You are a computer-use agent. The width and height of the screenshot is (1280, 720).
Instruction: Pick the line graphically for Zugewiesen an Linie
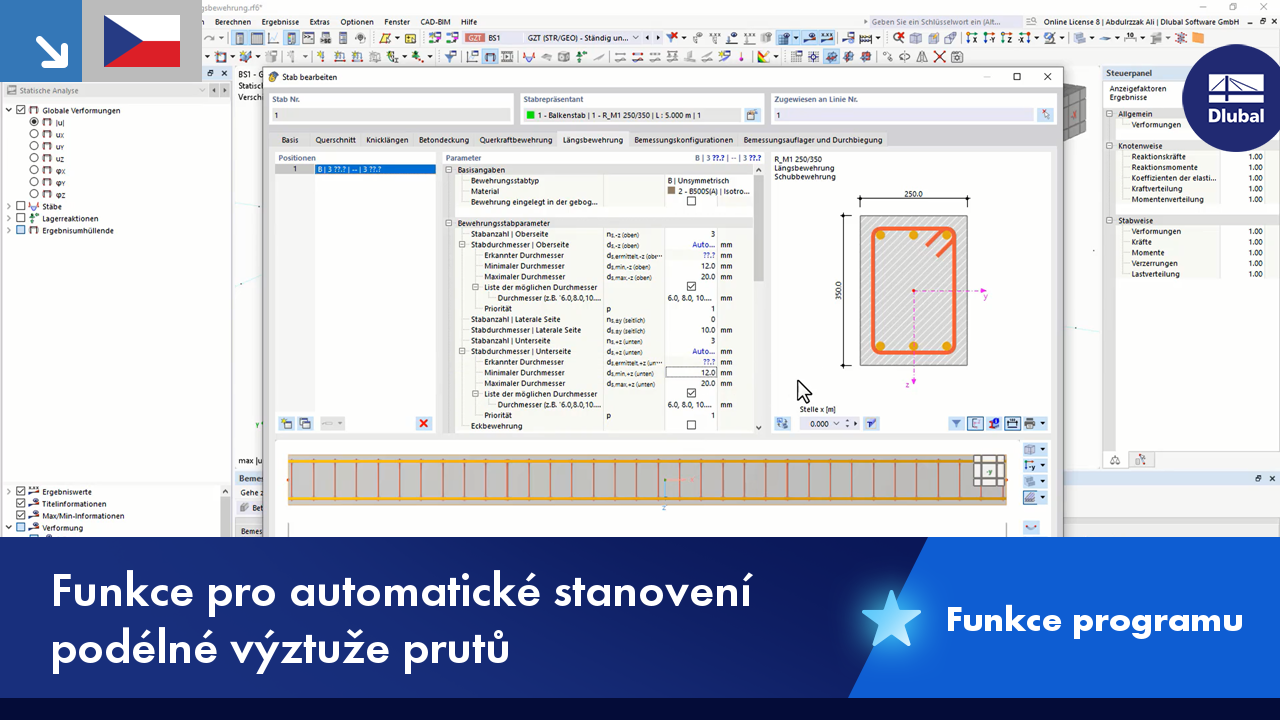1045,115
